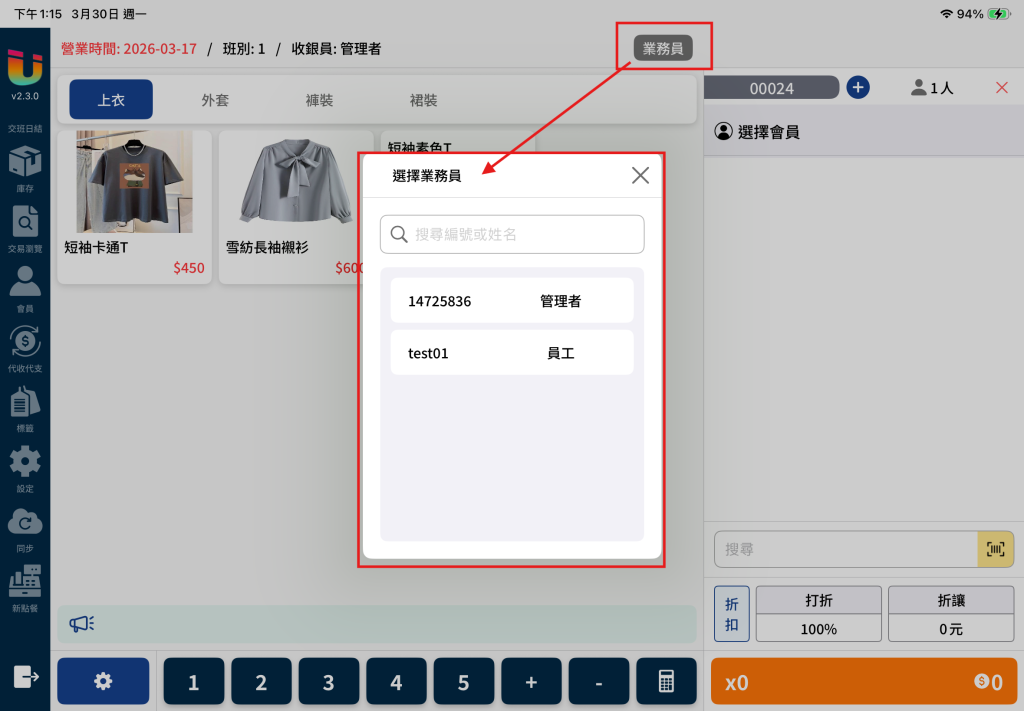Close the 選擇業務員 dialog

[x=640, y=175]
